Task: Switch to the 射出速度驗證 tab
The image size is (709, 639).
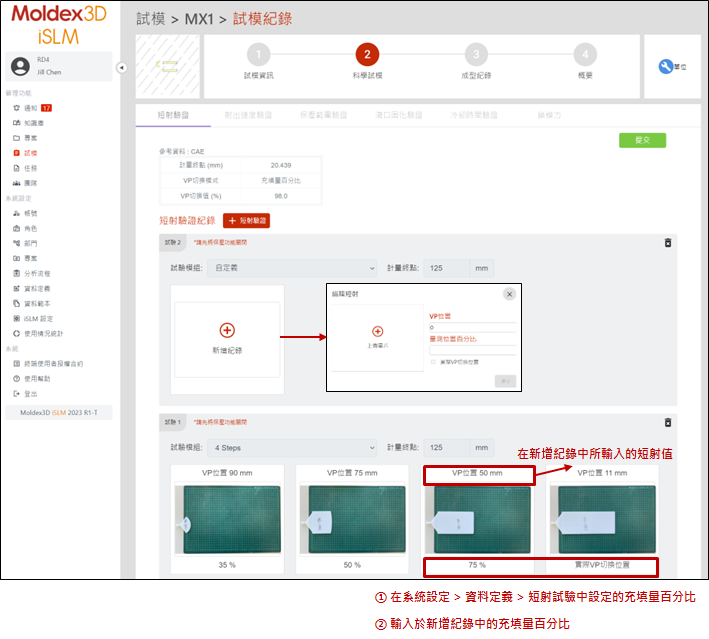Action: 248,115
